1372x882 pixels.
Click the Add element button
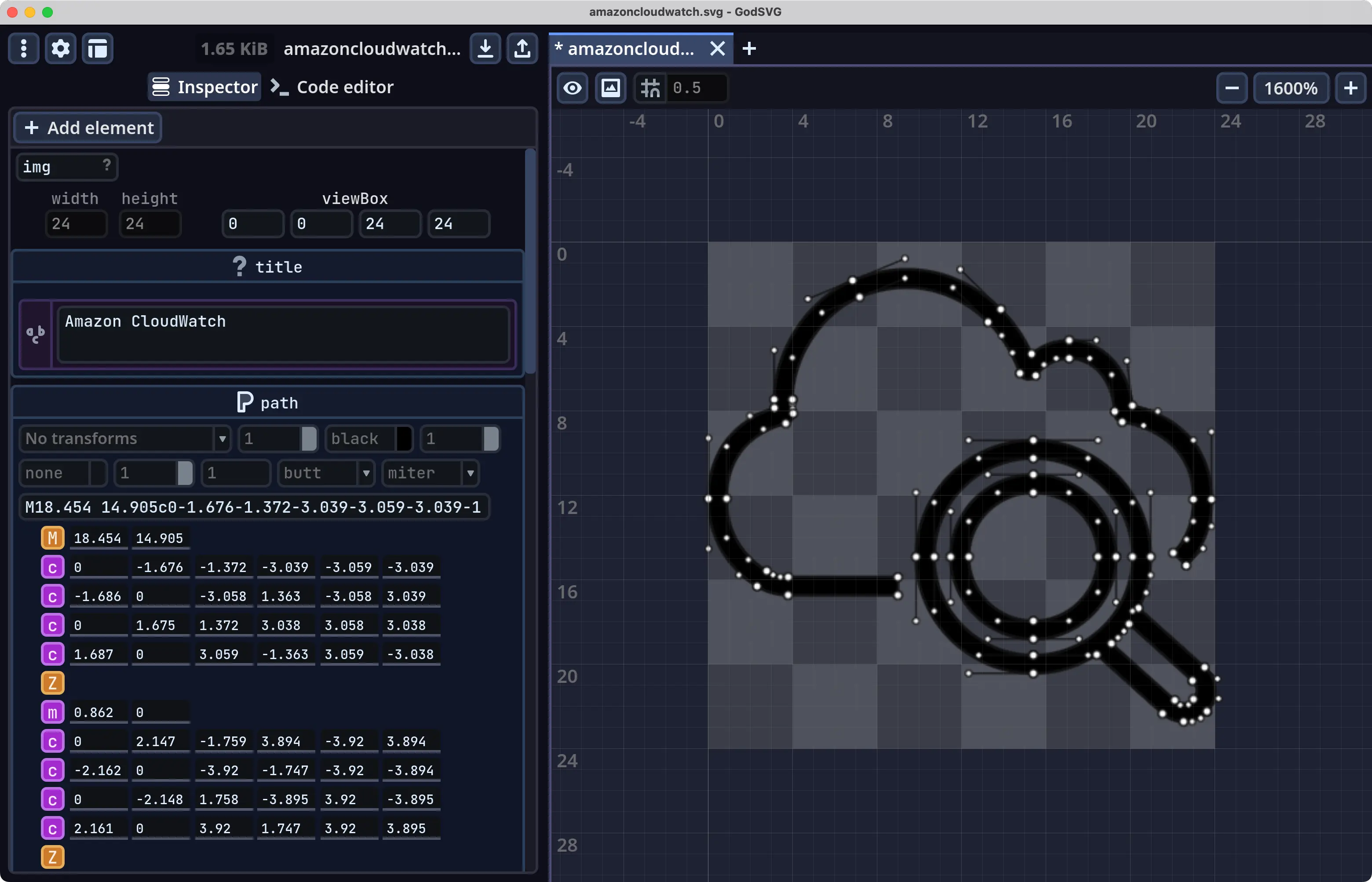pos(88,128)
